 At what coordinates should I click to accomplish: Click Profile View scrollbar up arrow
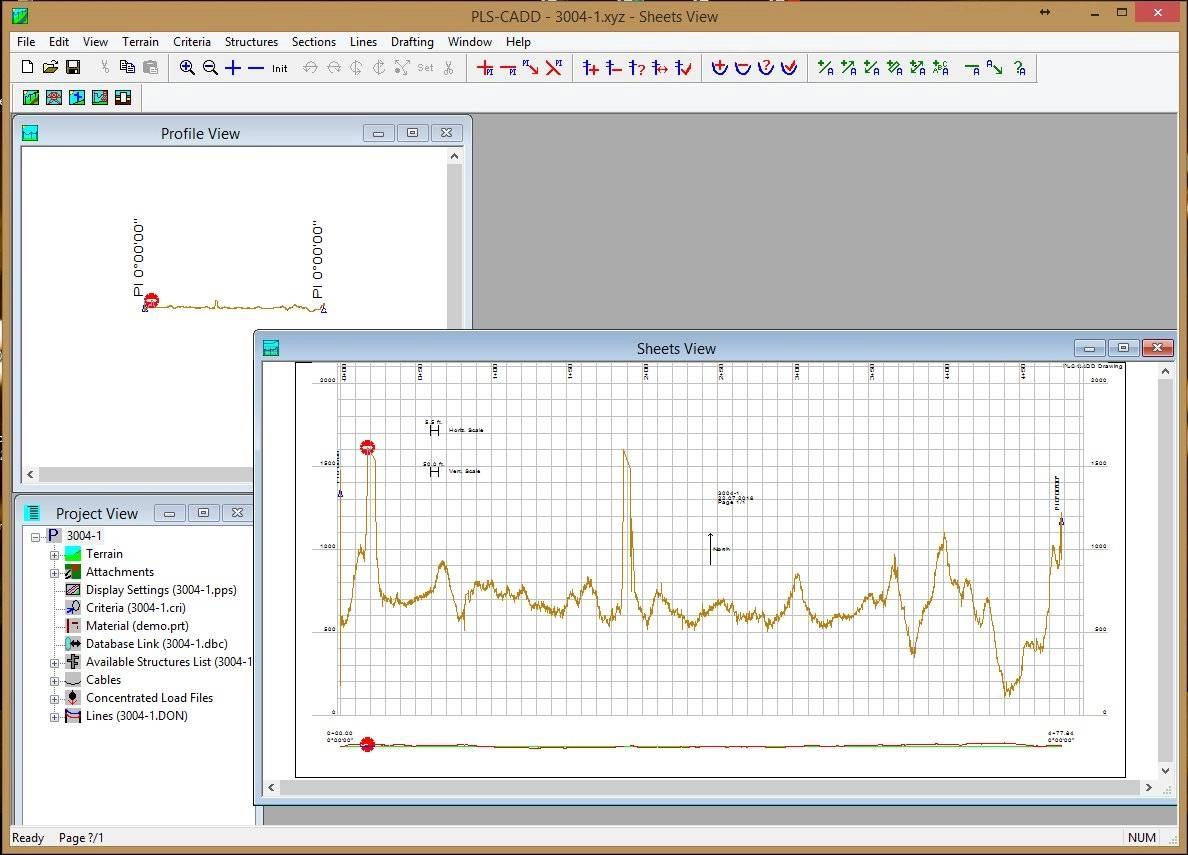point(455,156)
